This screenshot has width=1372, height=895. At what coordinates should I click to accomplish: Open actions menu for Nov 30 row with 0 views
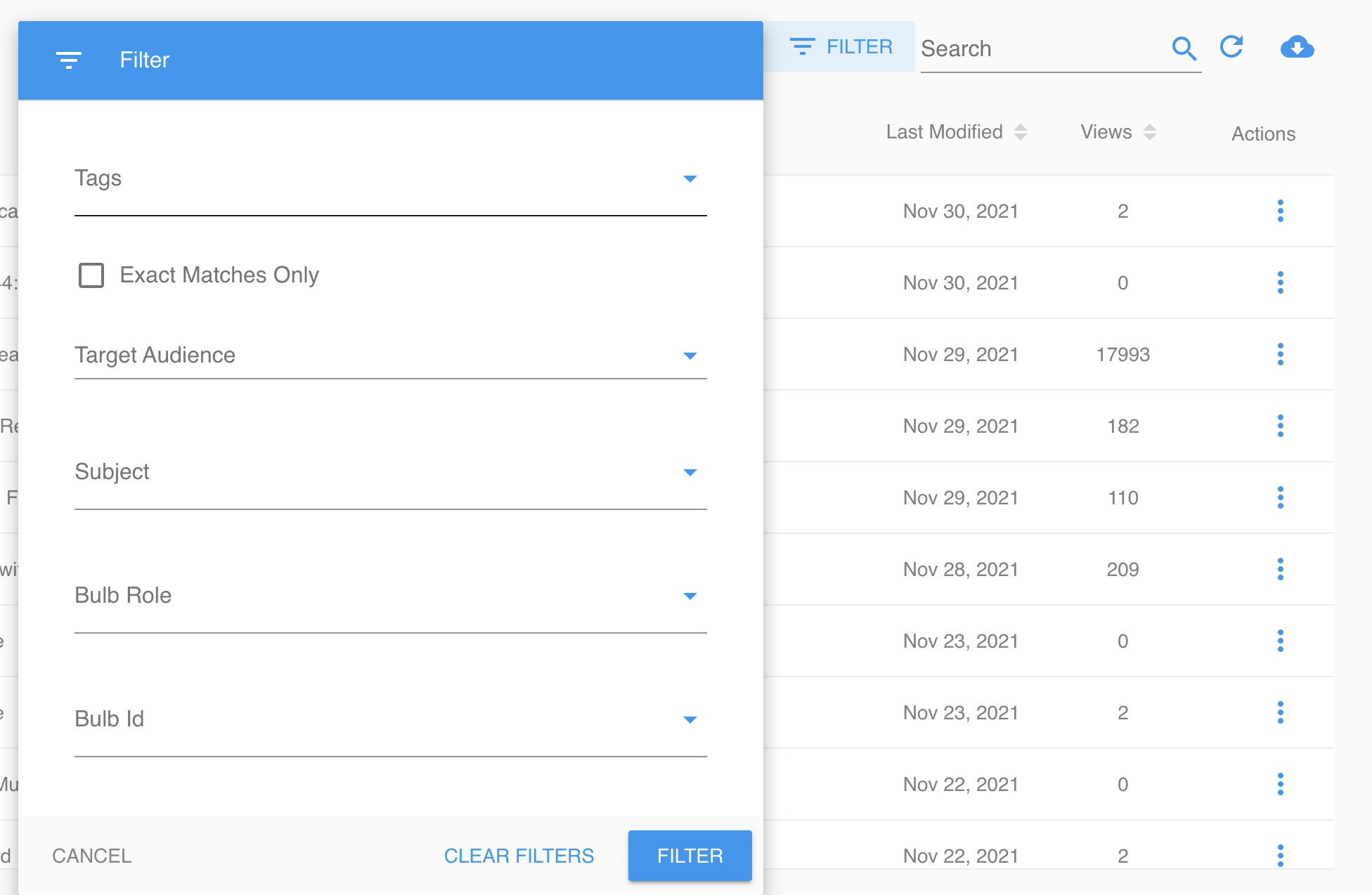pos(1280,282)
